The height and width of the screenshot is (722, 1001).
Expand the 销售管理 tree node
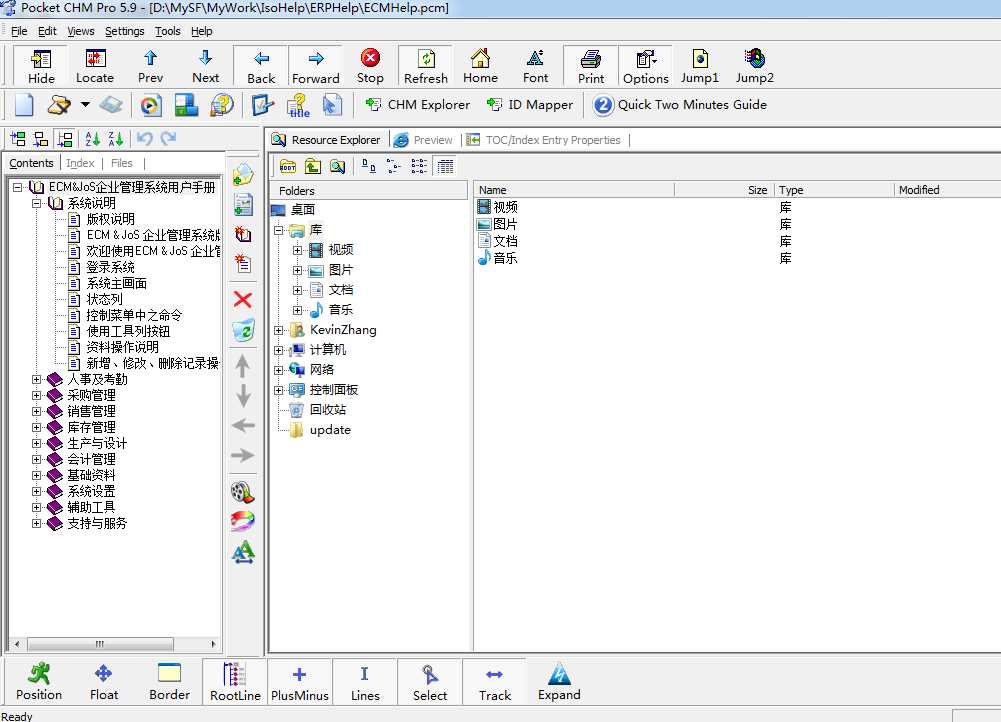(x=36, y=411)
